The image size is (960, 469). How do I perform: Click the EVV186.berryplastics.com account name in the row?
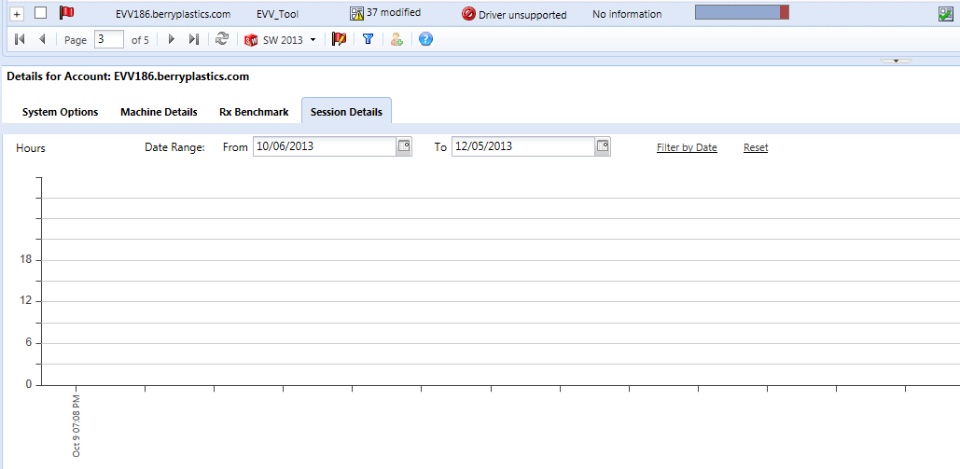[x=173, y=14]
